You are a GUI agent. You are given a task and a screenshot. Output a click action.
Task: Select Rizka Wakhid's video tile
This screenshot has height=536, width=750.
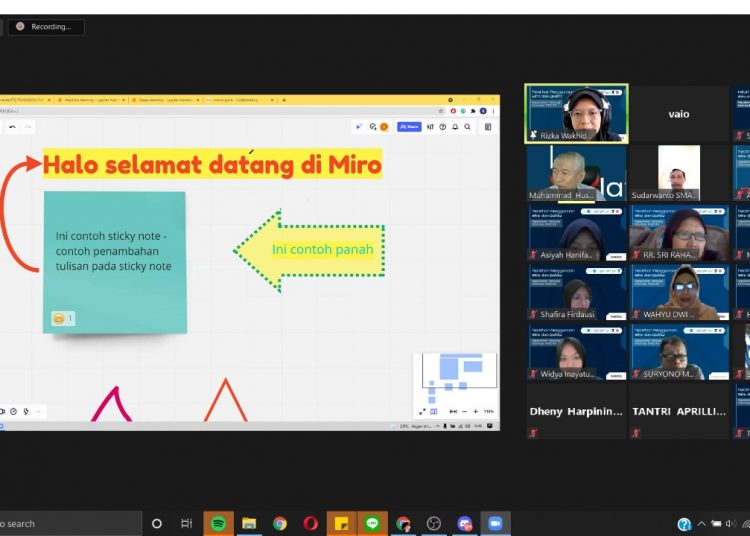point(576,114)
